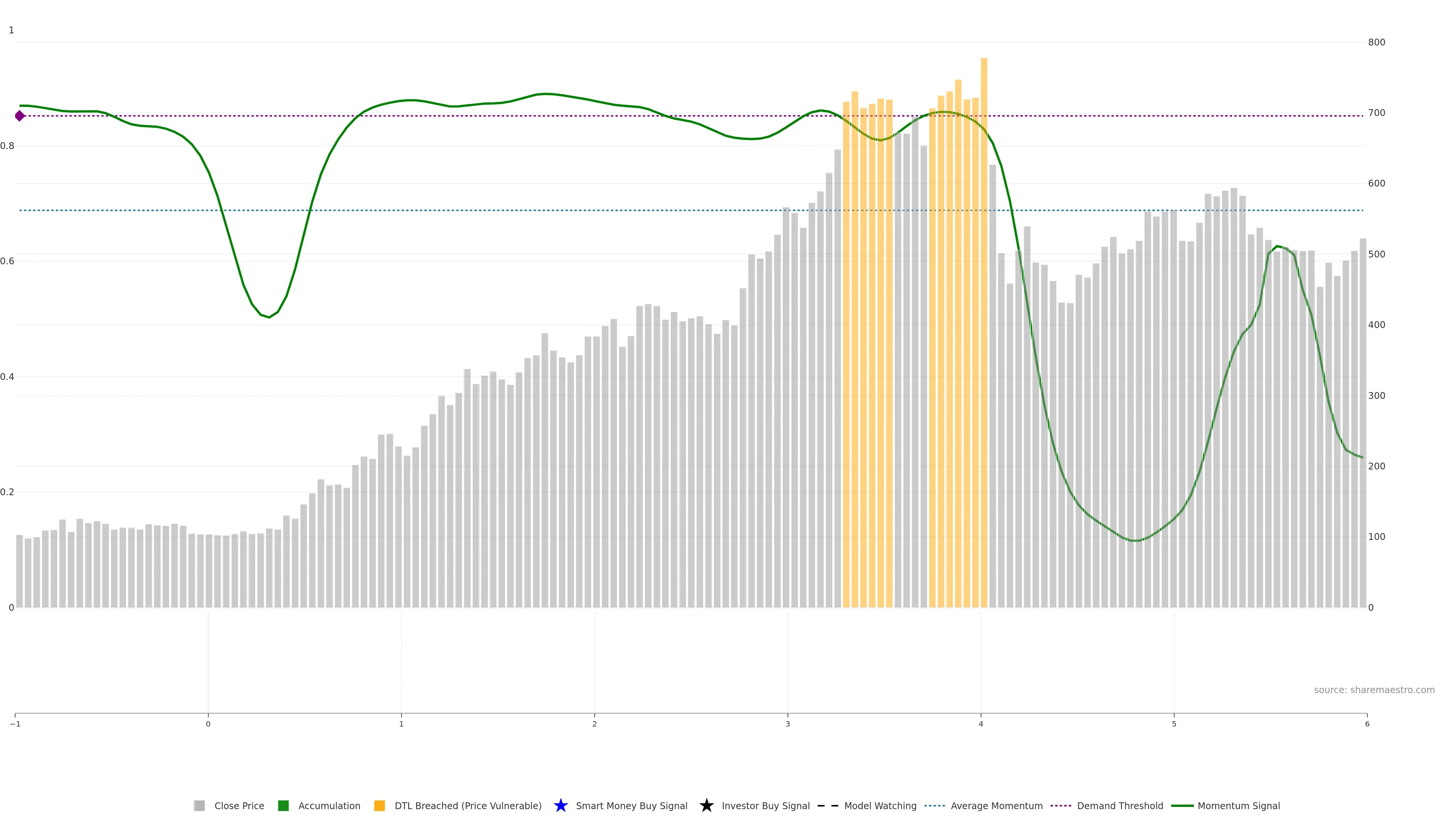The image size is (1456, 819).
Task: Toggle the Close Price series label
Action: 239,805
